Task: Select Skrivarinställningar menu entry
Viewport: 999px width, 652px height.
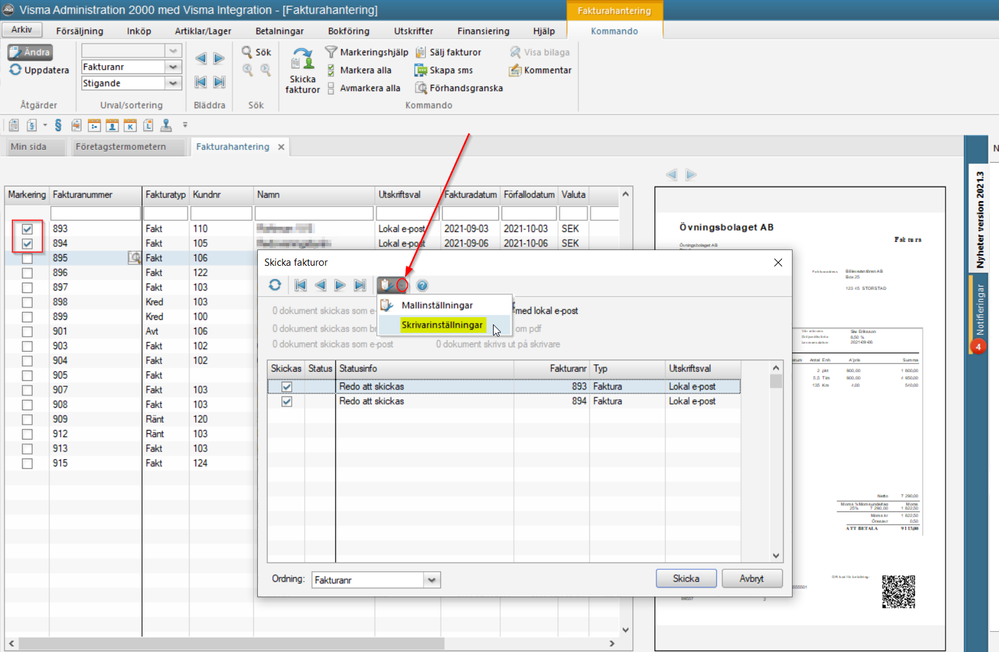Action: coord(442,325)
